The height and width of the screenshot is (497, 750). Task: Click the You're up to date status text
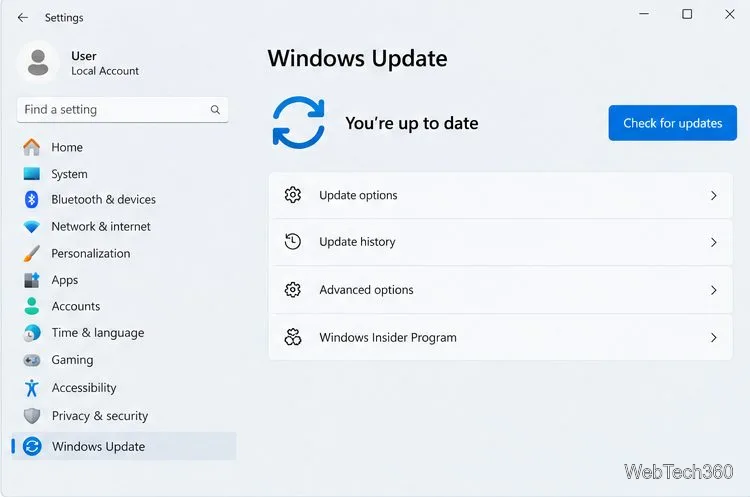(411, 123)
